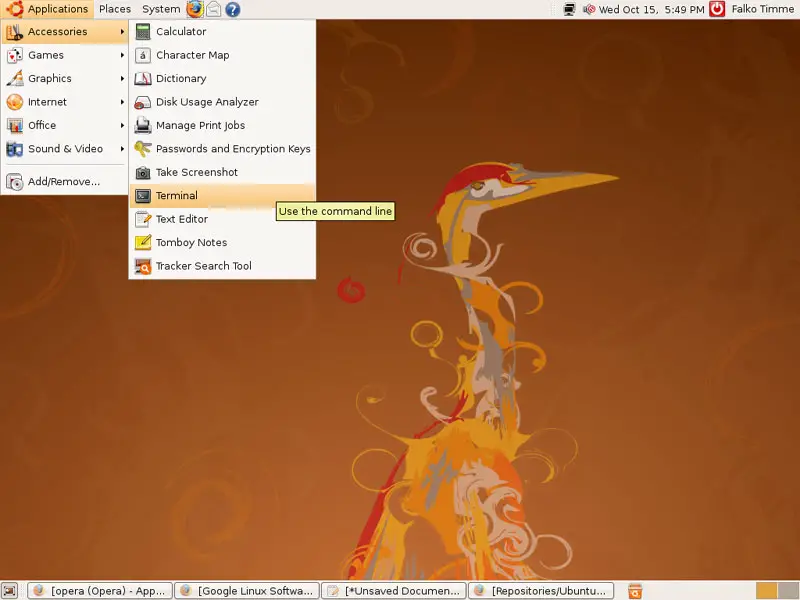The width and height of the screenshot is (800, 600).
Task: Click the Tomboy Notes icon
Action: 143,243
